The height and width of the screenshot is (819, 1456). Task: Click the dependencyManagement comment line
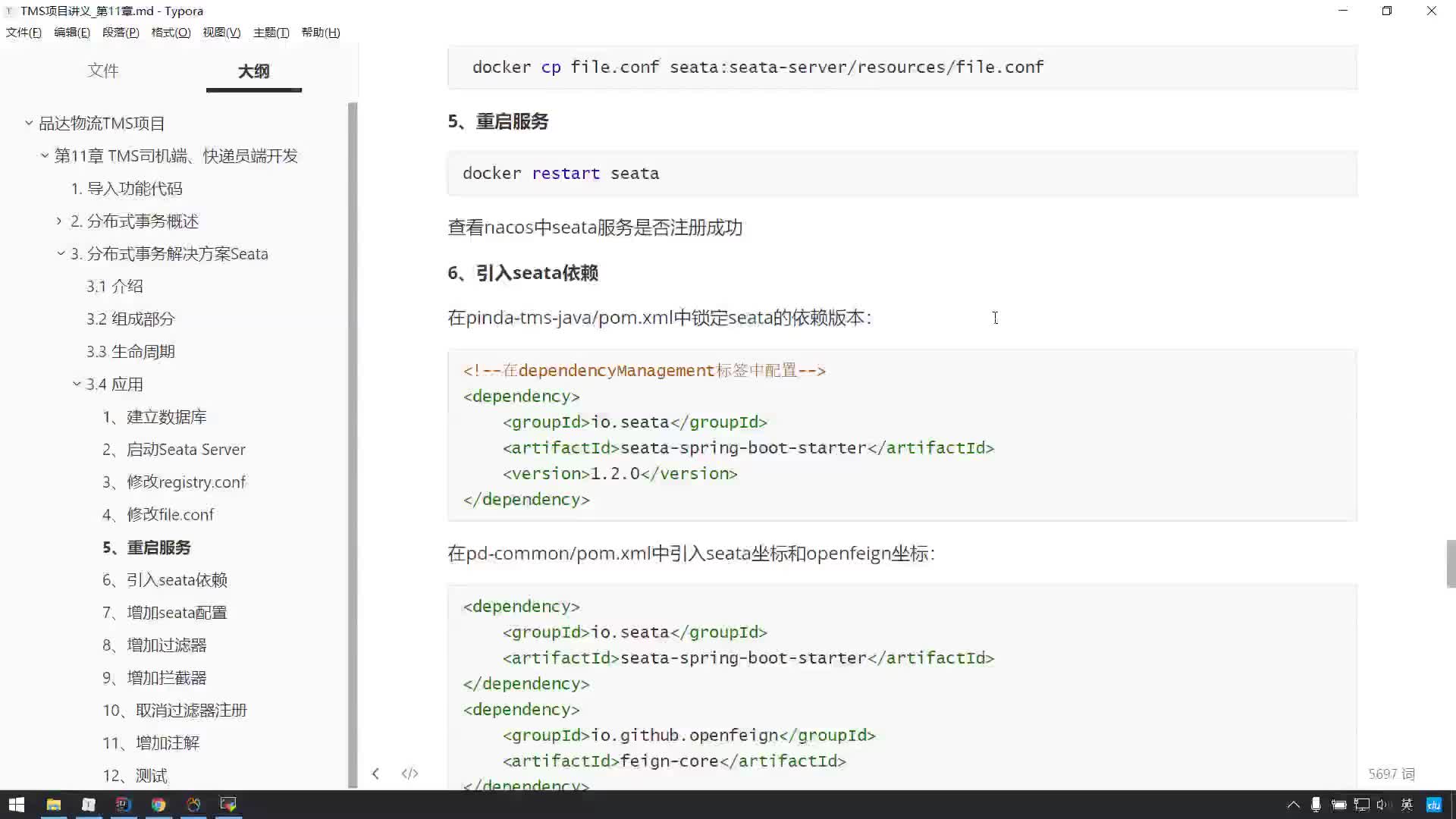[645, 370]
